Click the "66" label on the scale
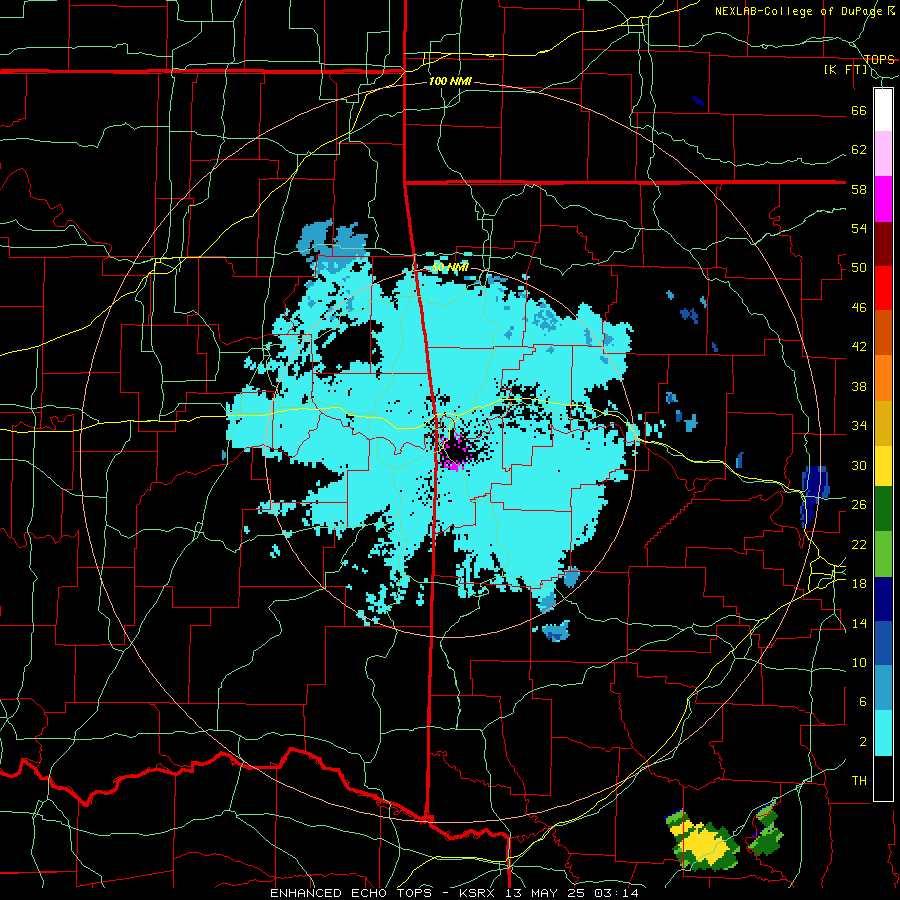This screenshot has width=900, height=900. (x=859, y=110)
